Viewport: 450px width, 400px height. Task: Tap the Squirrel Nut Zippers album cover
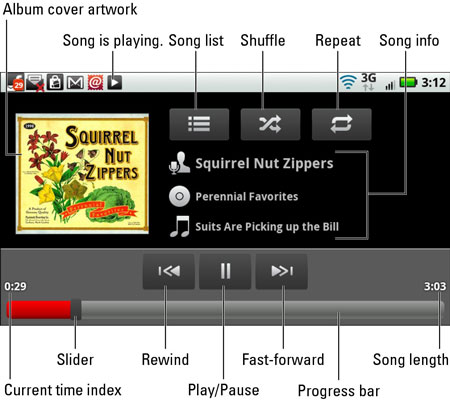click(x=82, y=173)
